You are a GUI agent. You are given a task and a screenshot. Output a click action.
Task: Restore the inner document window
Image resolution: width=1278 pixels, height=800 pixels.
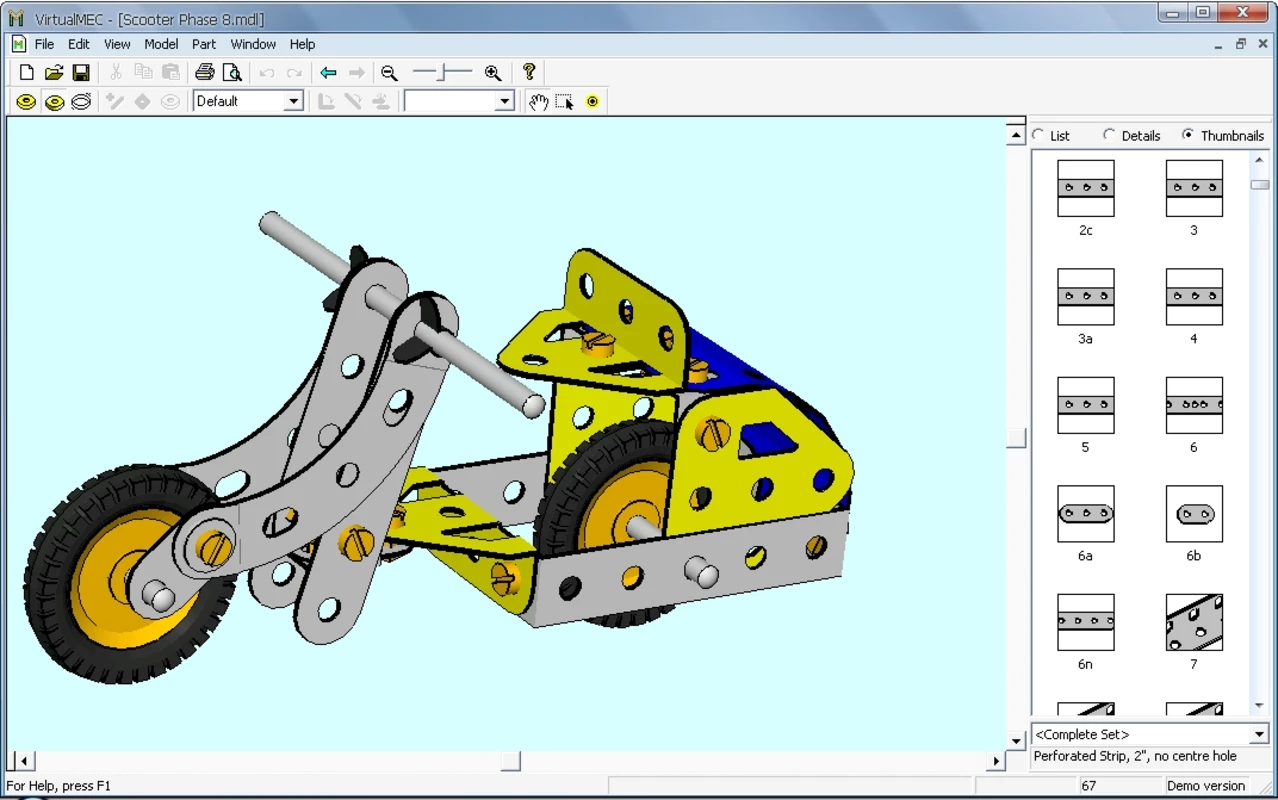pos(1240,44)
